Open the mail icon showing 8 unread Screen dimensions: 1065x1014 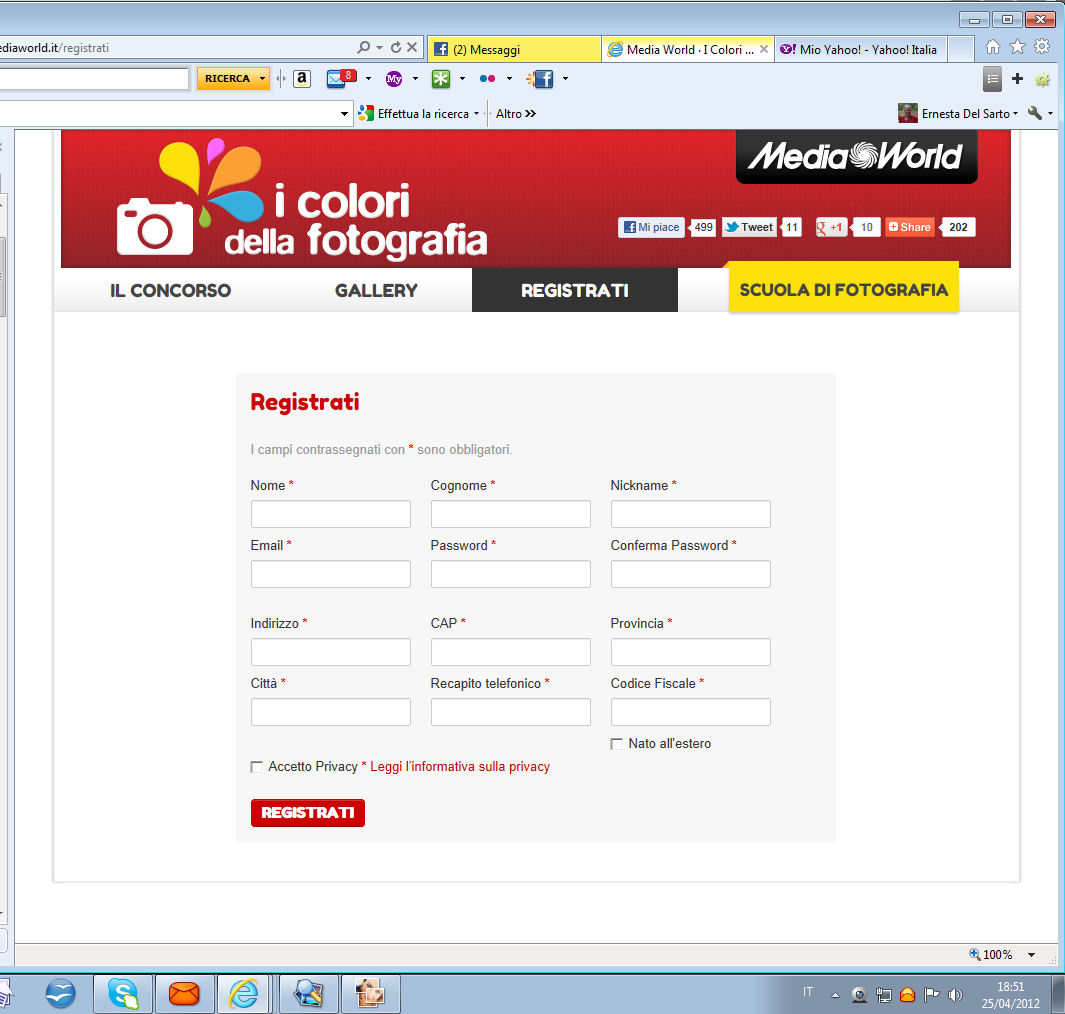point(341,79)
